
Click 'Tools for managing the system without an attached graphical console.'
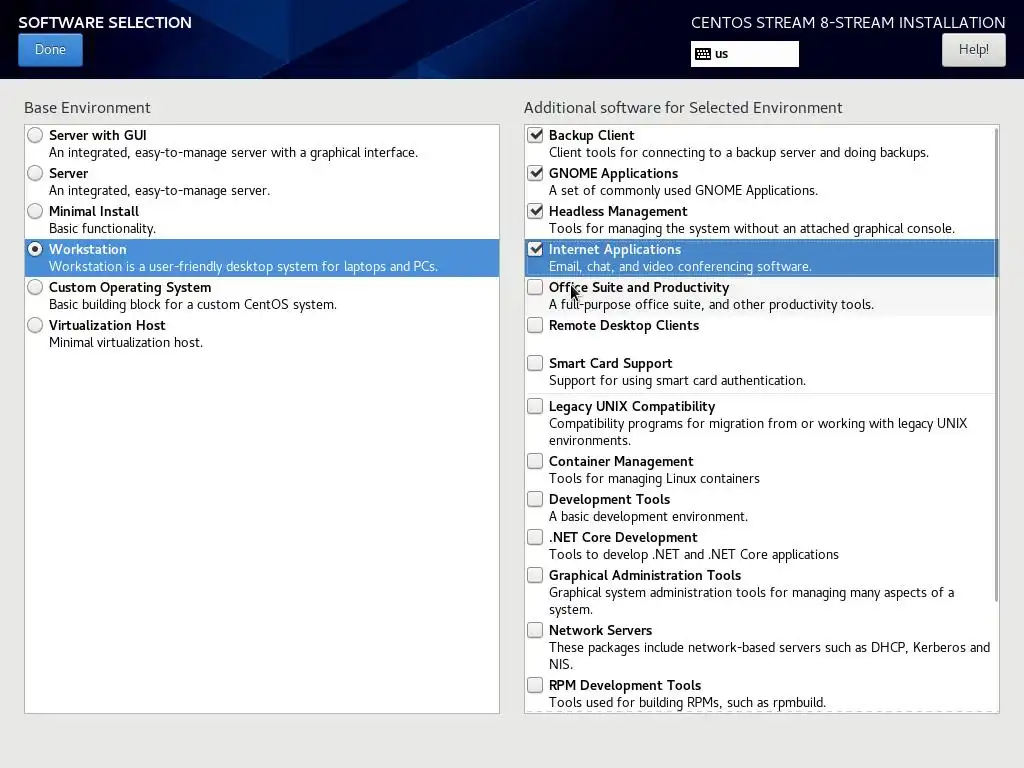752,229
